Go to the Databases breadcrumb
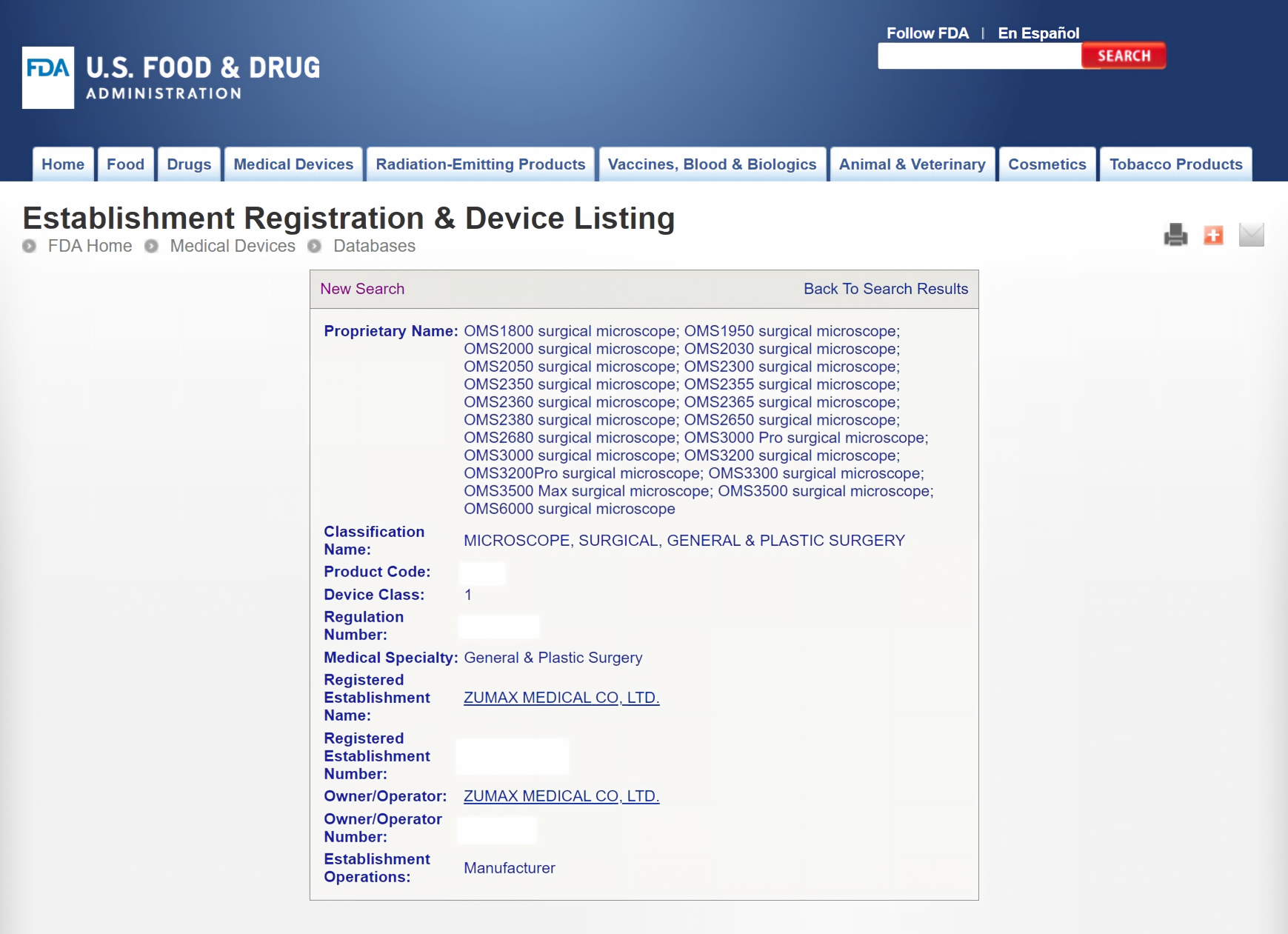Screen dimensions: 1288x934 click(374, 246)
